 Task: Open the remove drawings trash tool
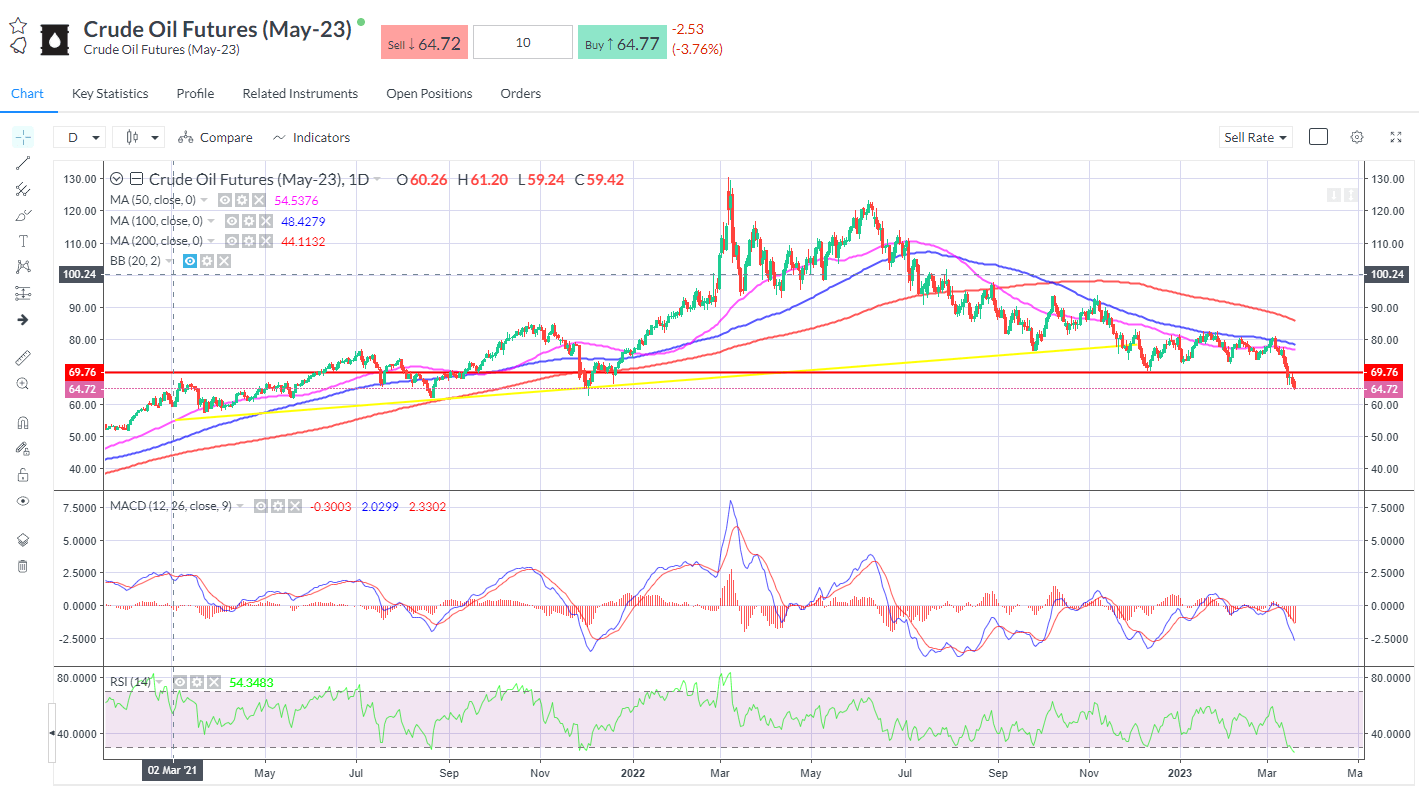(x=22, y=566)
